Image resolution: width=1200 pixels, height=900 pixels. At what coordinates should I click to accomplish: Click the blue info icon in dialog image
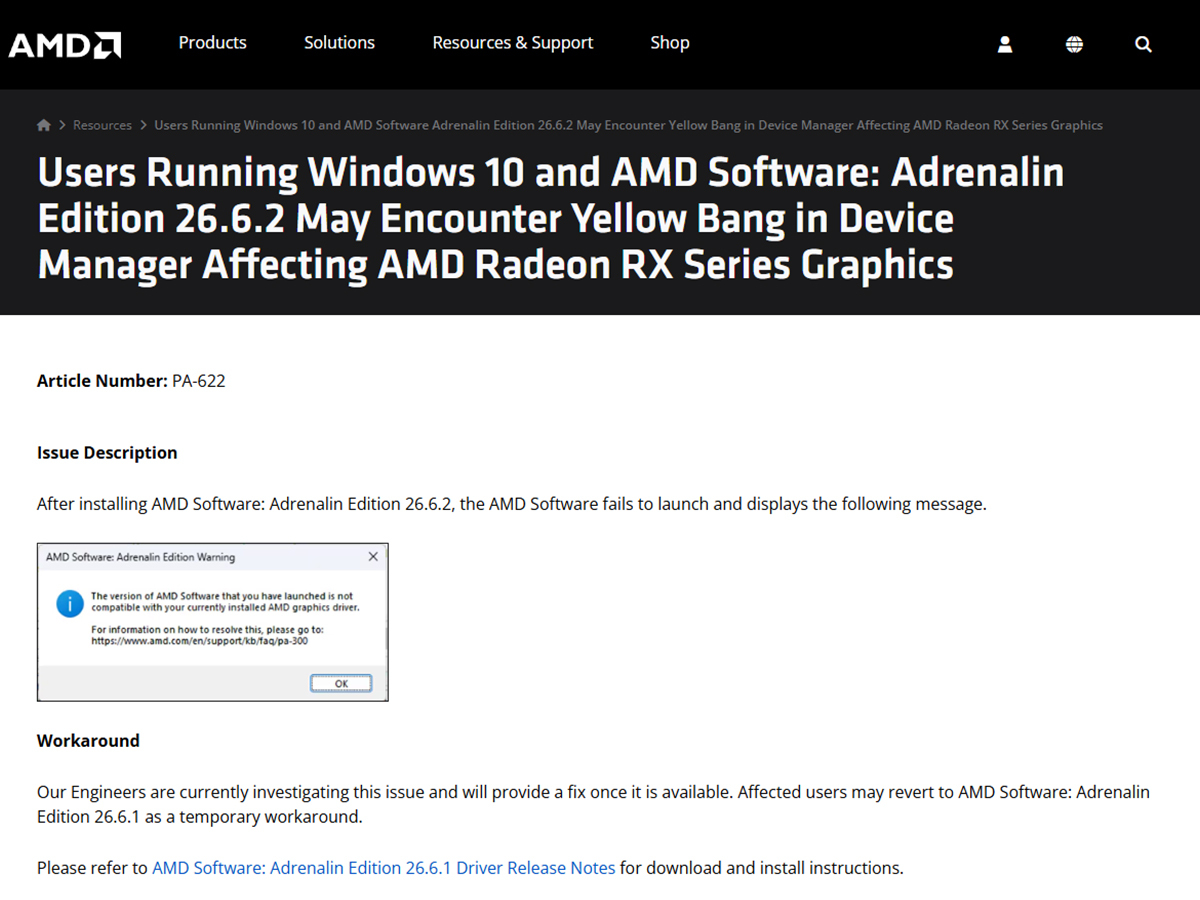pyautogui.click(x=69, y=603)
